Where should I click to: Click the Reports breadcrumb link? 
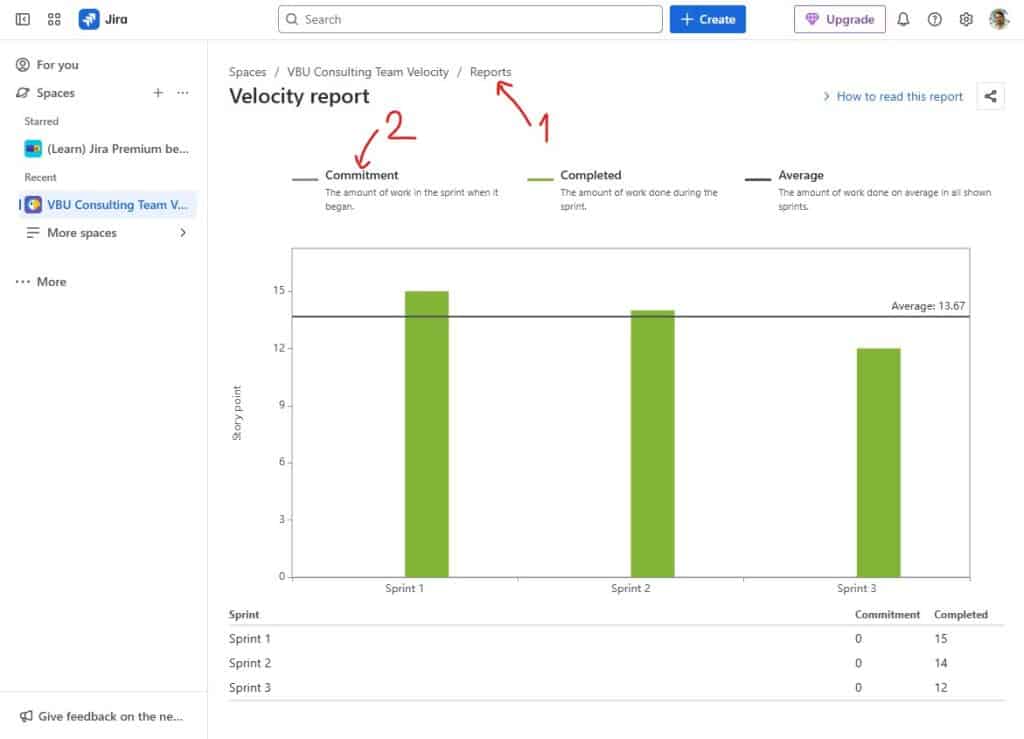click(490, 72)
